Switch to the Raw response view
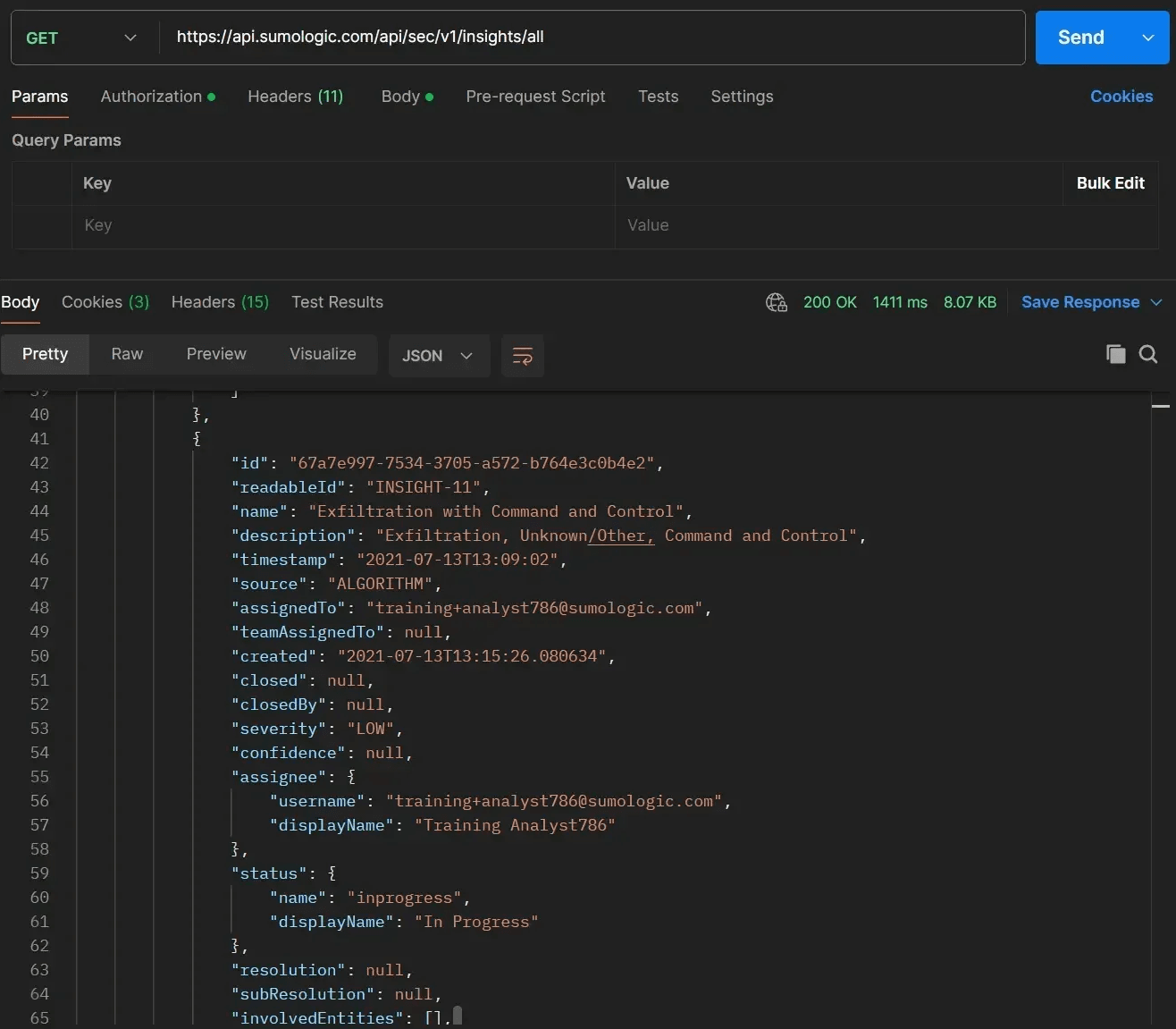 coord(126,354)
